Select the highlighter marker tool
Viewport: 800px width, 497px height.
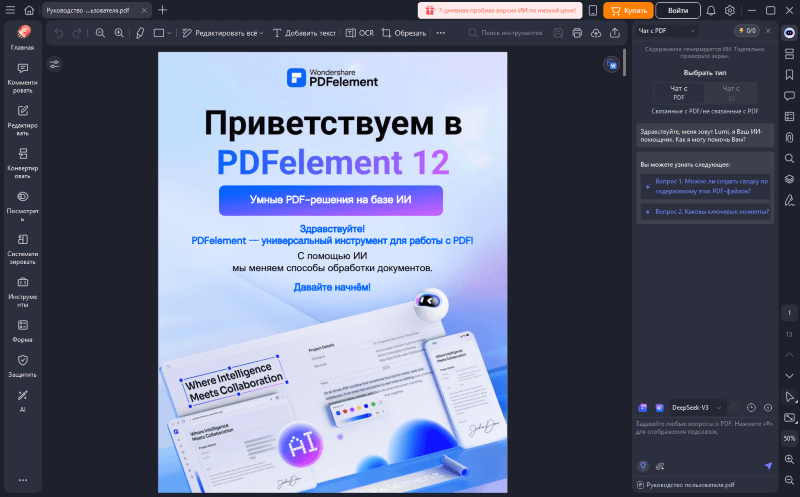point(140,33)
